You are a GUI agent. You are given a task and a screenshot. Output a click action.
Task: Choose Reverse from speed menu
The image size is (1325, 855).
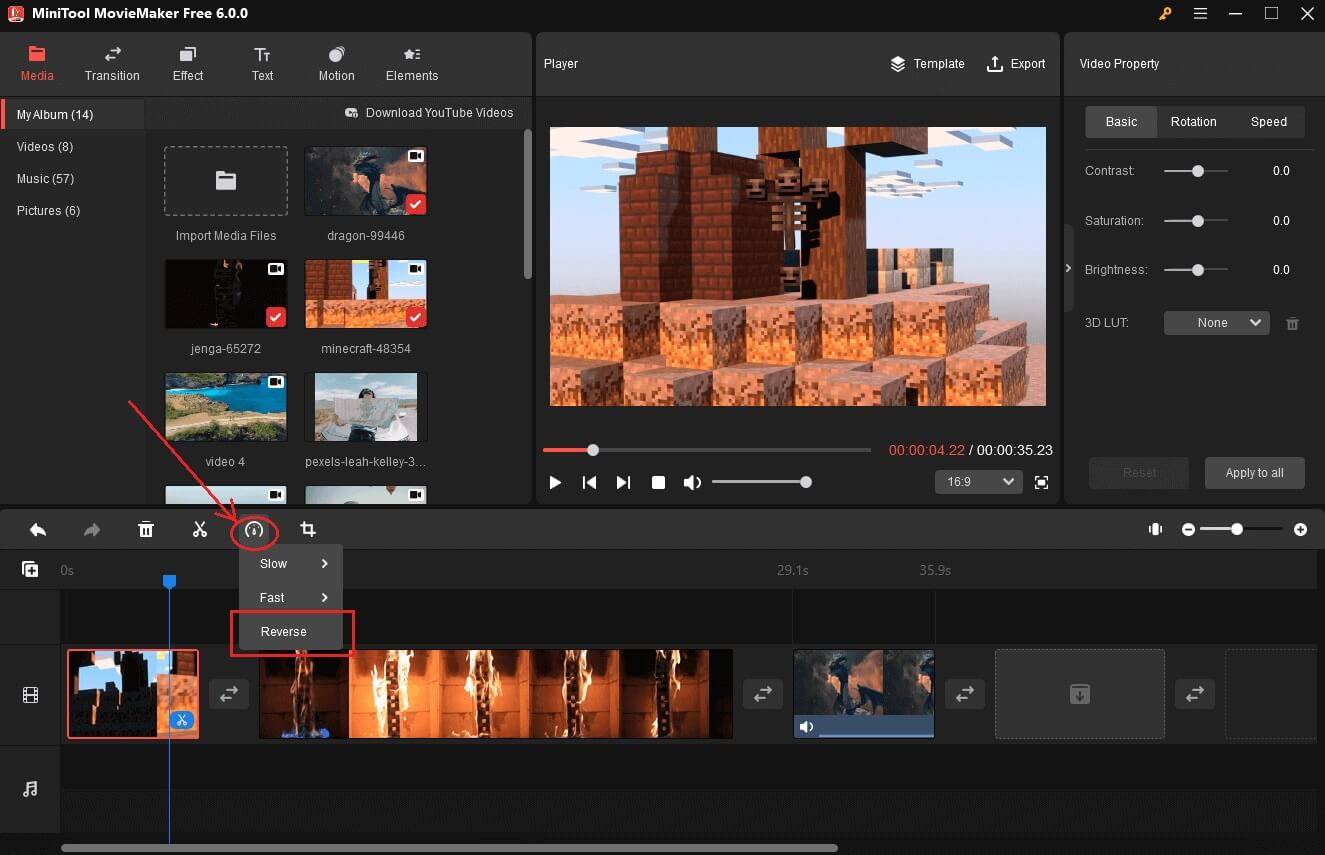291,632
